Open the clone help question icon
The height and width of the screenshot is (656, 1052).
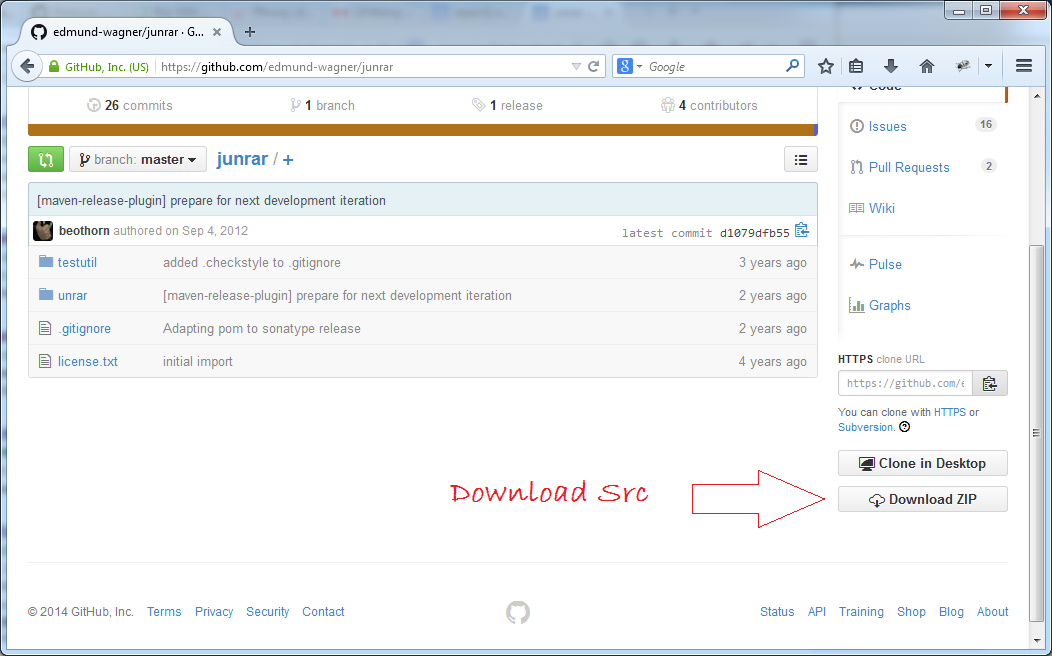tap(904, 427)
